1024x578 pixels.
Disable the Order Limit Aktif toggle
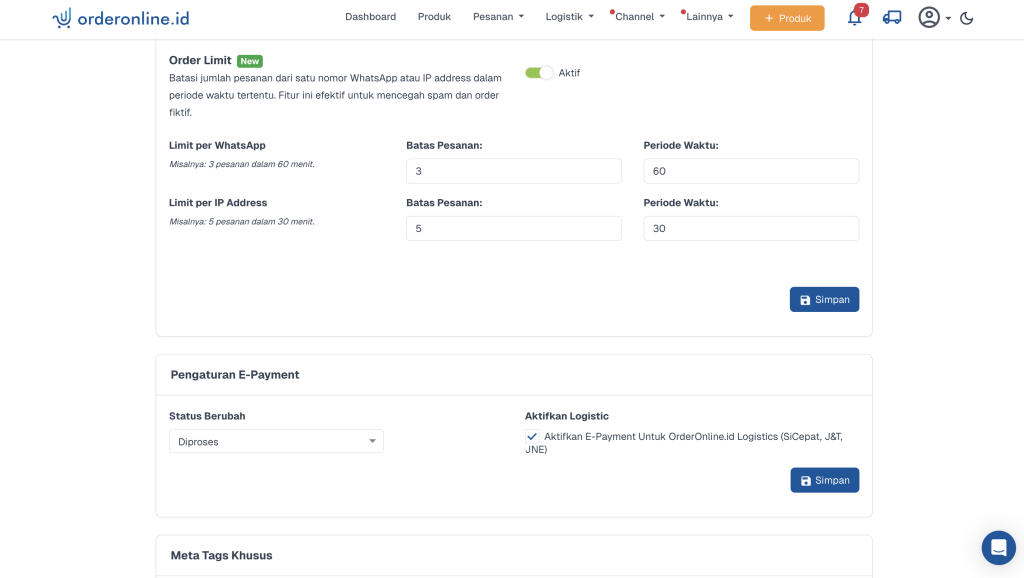pos(539,73)
